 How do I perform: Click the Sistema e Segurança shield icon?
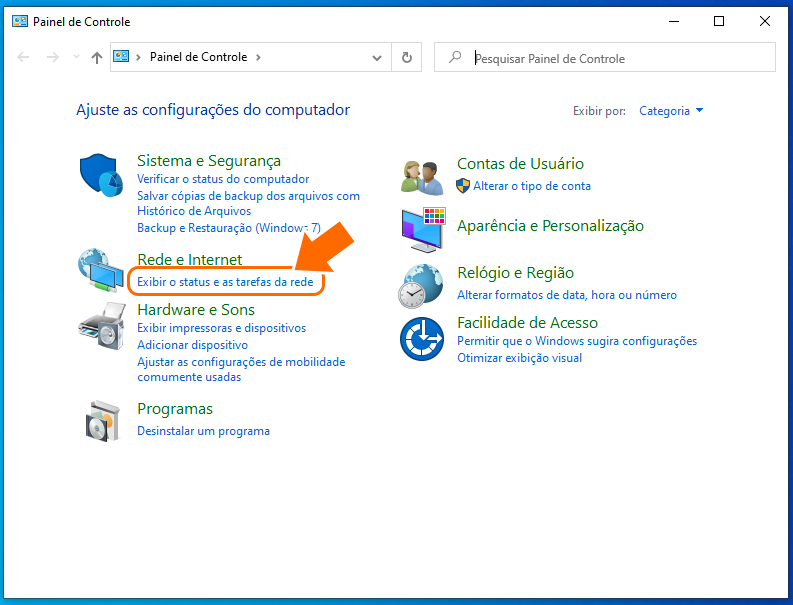click(101, 175)
